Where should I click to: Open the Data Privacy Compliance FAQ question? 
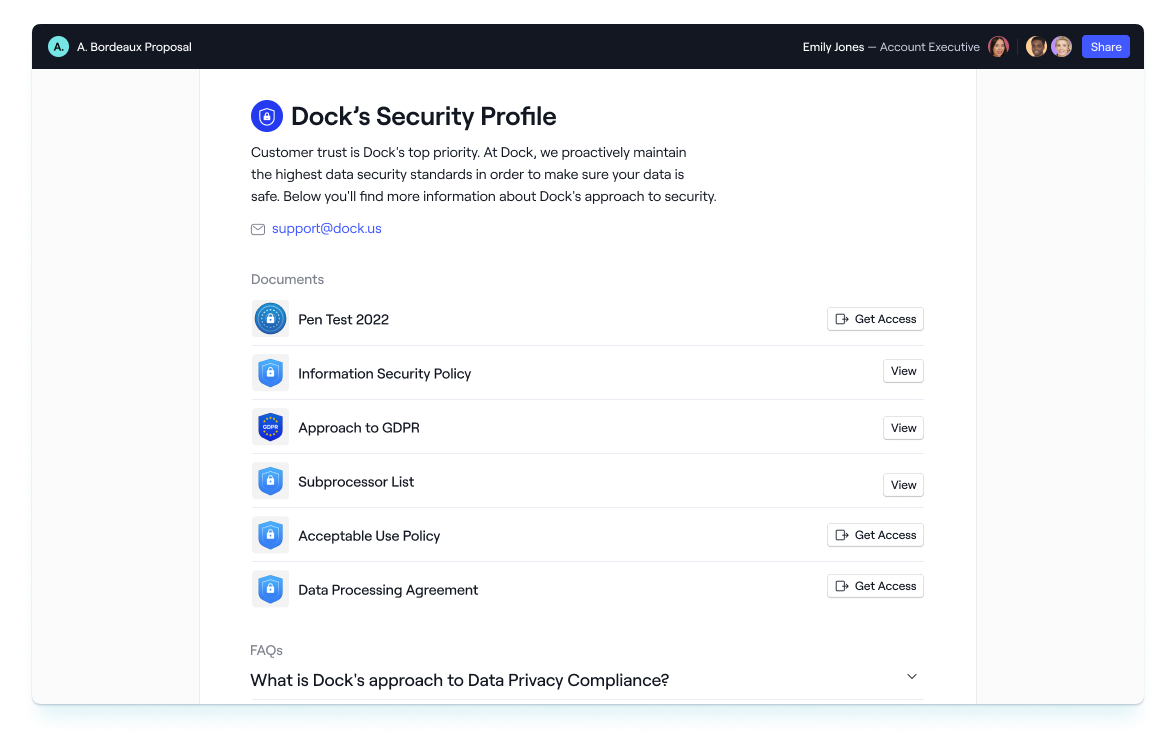pos(459,680)
